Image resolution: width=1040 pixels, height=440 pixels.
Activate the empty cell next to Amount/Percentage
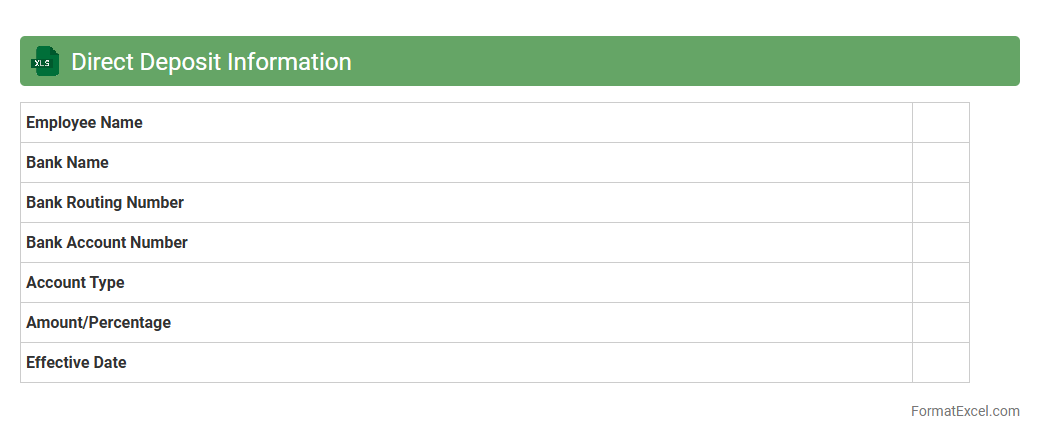940,323
